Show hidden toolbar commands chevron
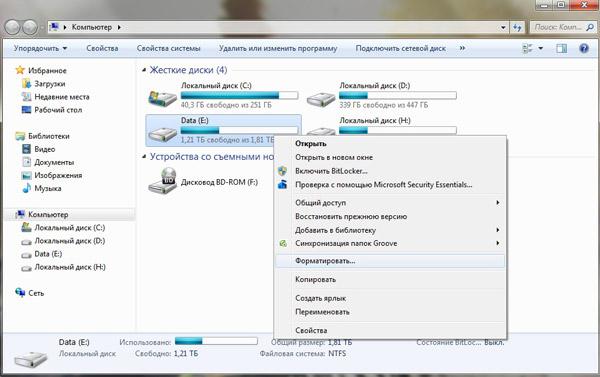 coord(462,48)
